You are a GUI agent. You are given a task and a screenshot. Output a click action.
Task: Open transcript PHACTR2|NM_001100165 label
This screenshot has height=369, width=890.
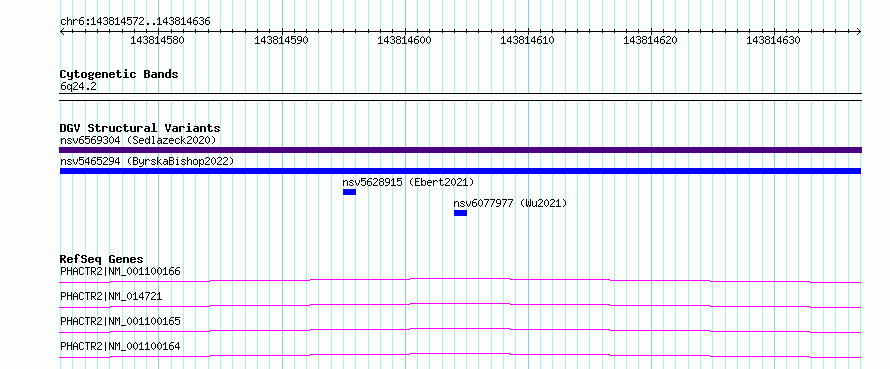(x=120, y=321)
